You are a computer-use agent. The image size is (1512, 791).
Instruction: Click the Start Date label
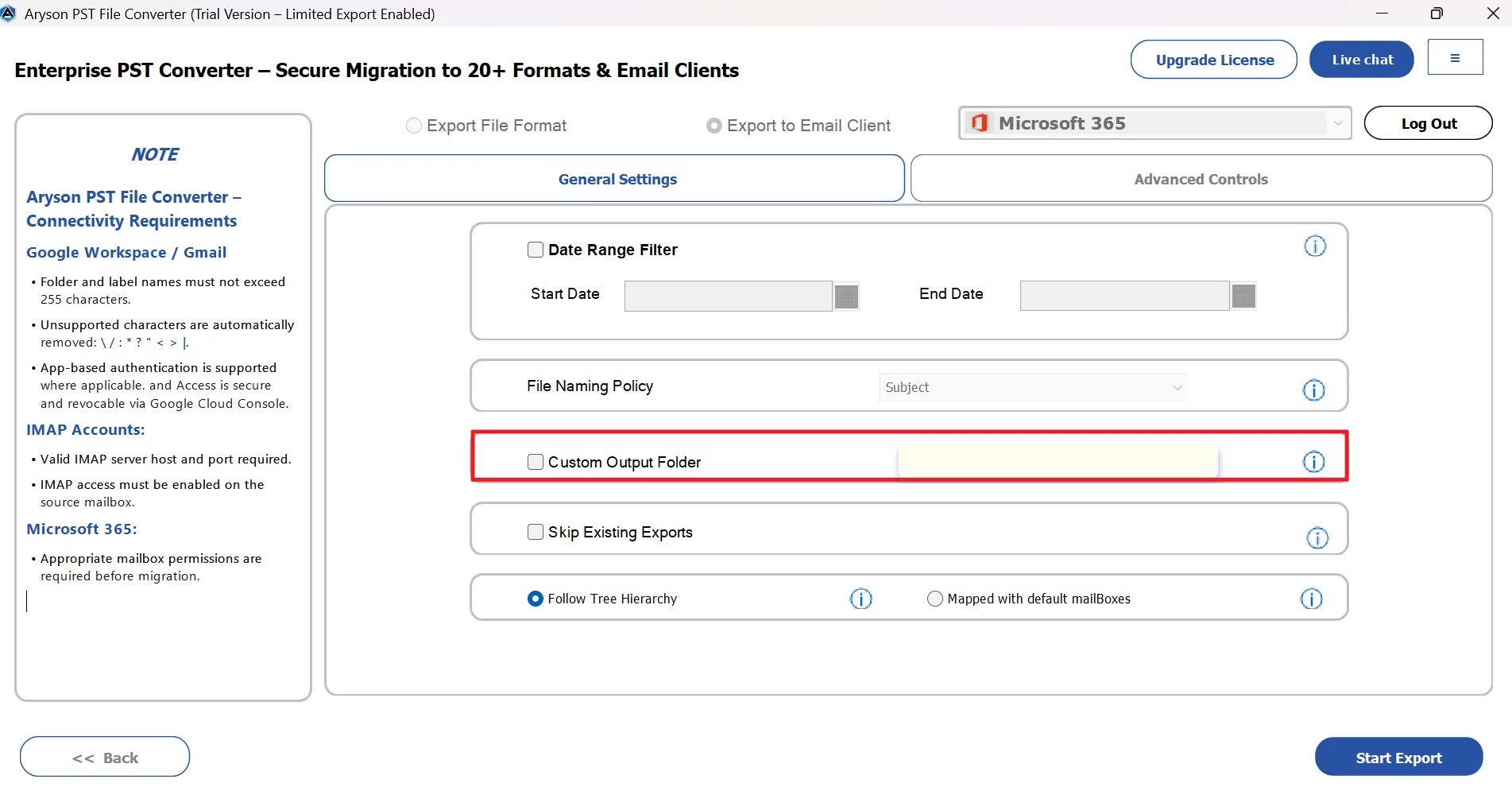565,293
